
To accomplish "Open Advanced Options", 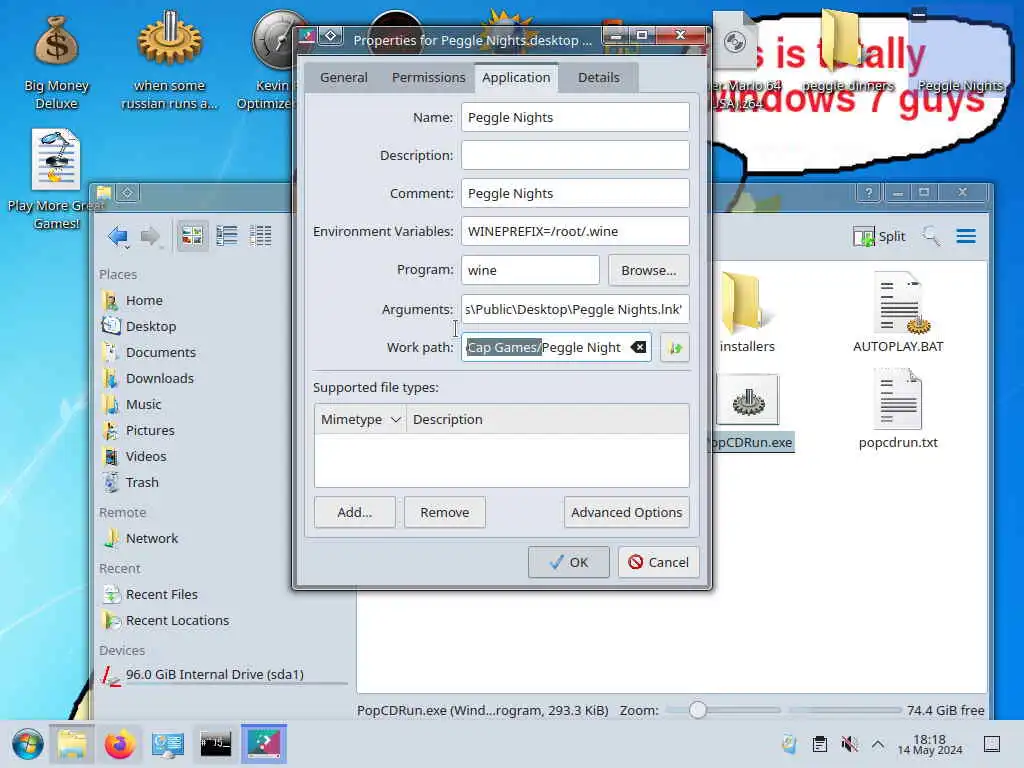I will [x=626, y=513].
